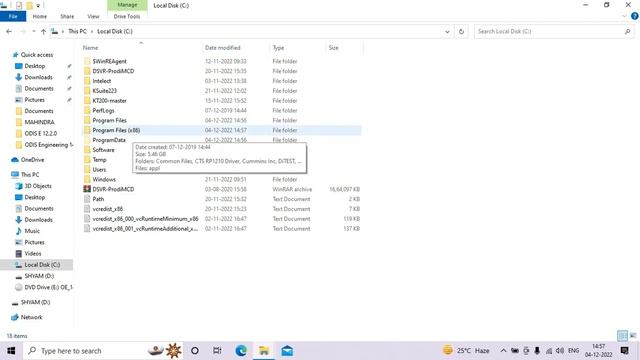Viewport: 640px width, 360px height.
Task: Switch to the Share ribbon tab
Action: point(67,16)
